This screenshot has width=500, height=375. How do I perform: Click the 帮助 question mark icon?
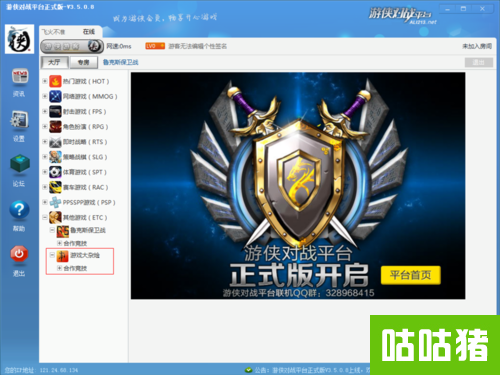point(19,210)
